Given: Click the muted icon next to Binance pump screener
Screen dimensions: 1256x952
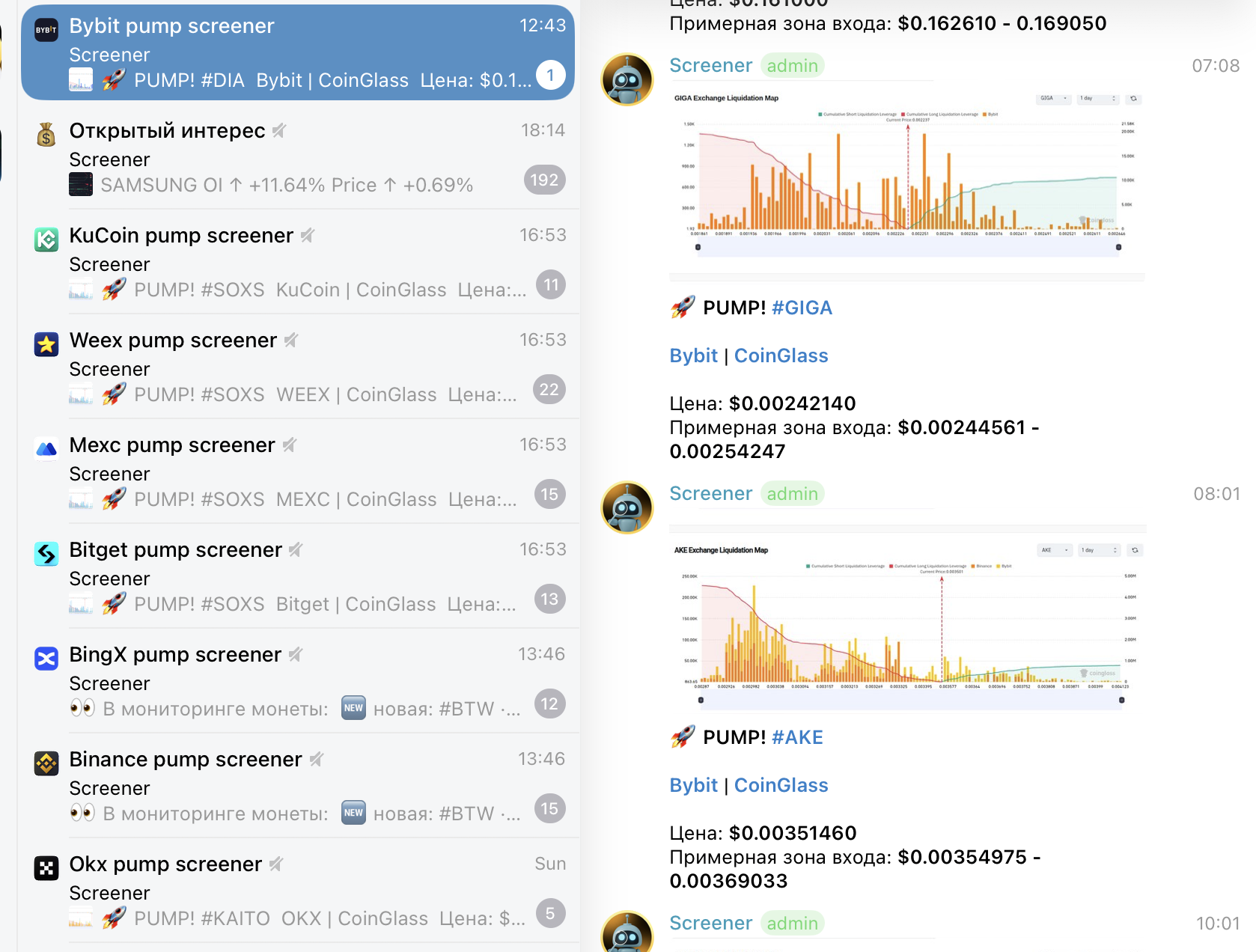Looking at the screenshot, I should pyautogui.click(x=317, y=760).
